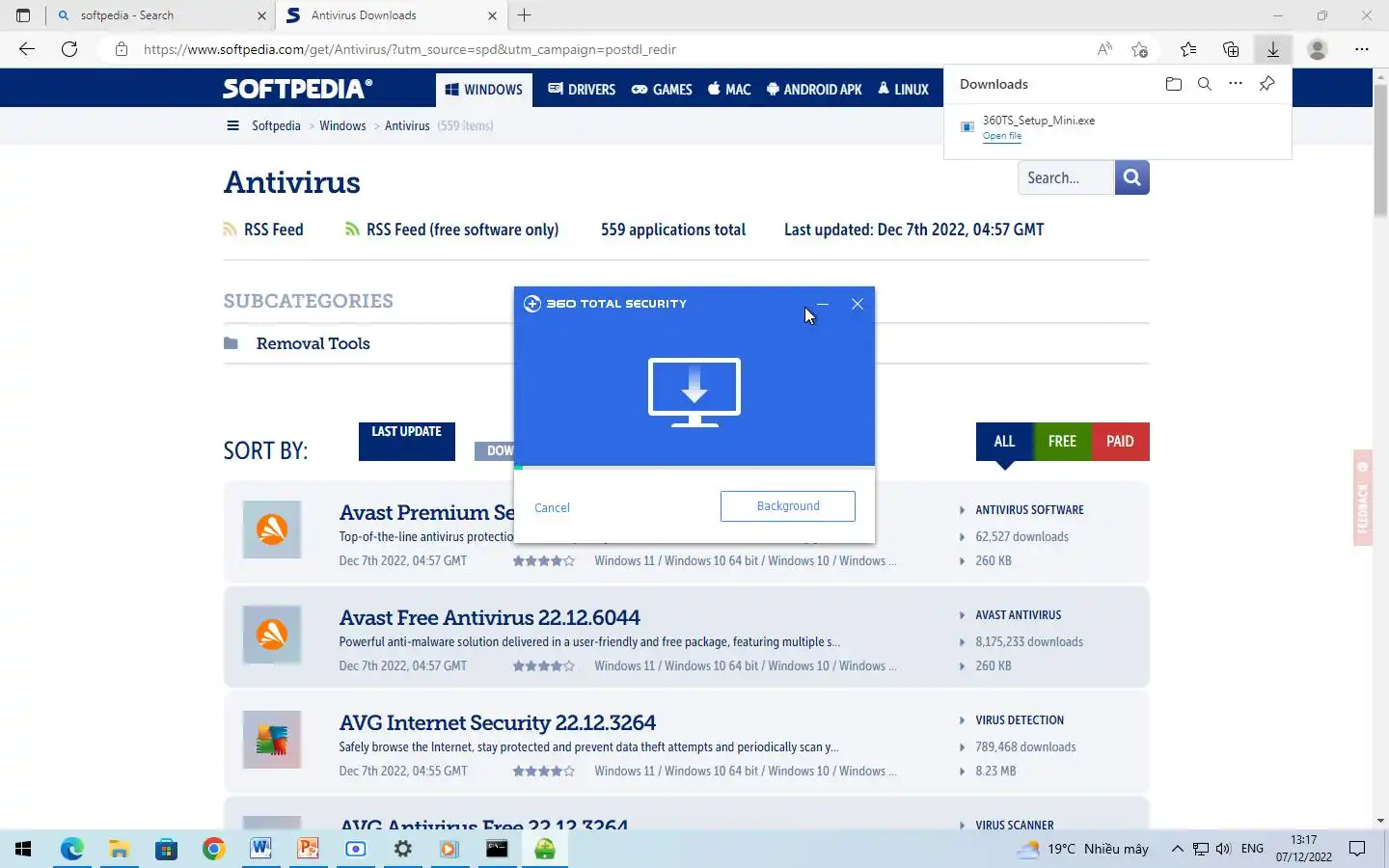Viewport: 1389px width, 868px height.
Task: Reload the page with refresh icon
Action: 69,49
